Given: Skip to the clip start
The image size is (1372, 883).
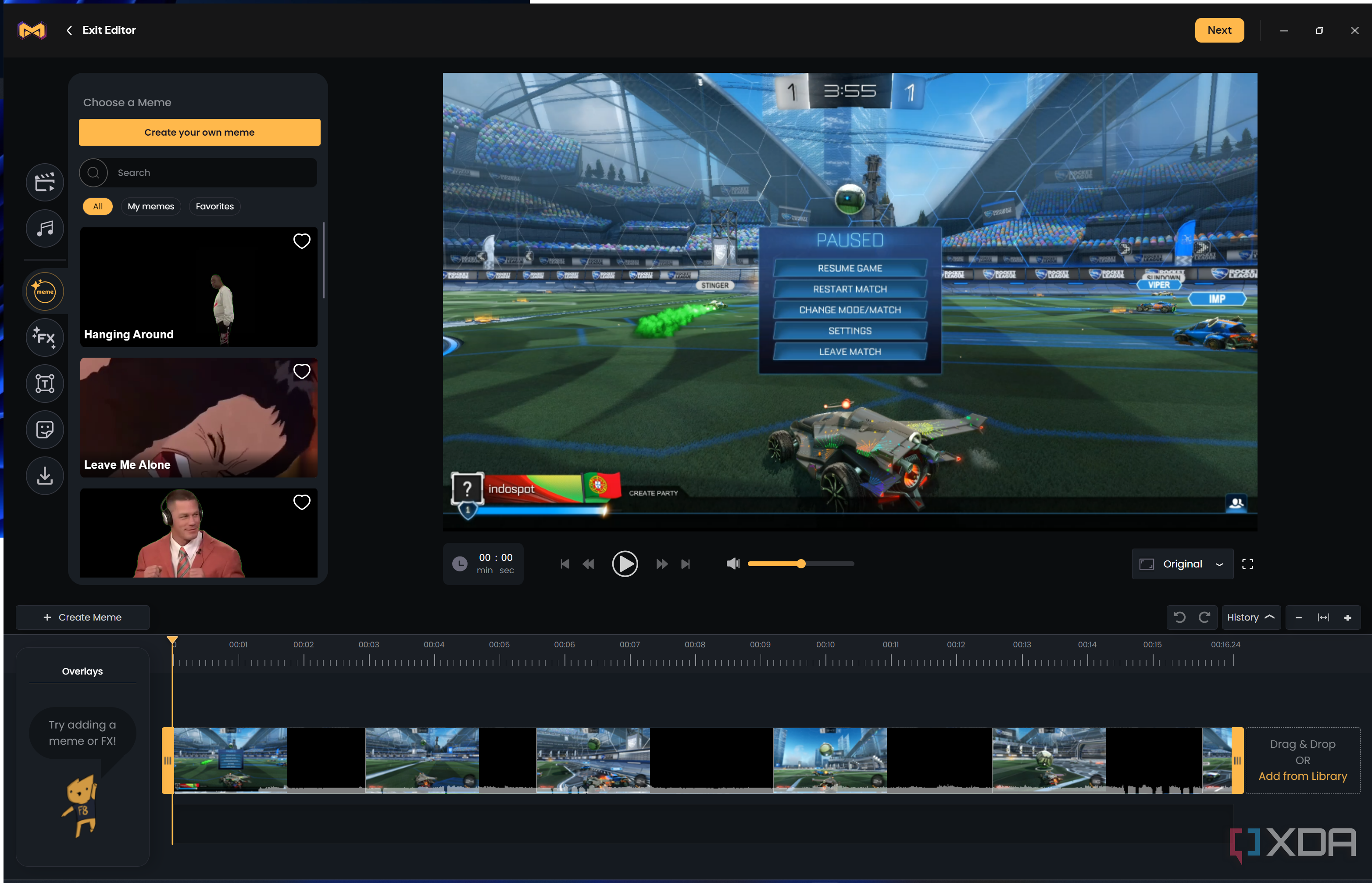Looking at the screenshot, I should [565, 564].
